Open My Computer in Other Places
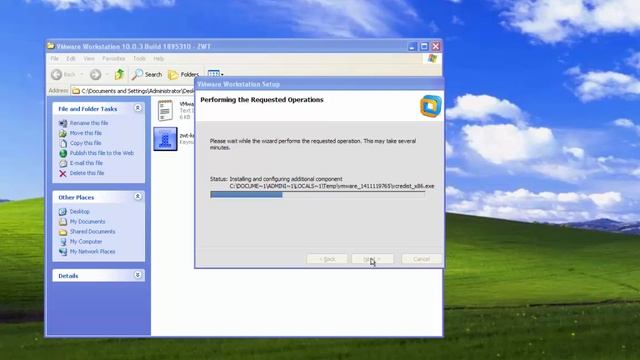 86,242
